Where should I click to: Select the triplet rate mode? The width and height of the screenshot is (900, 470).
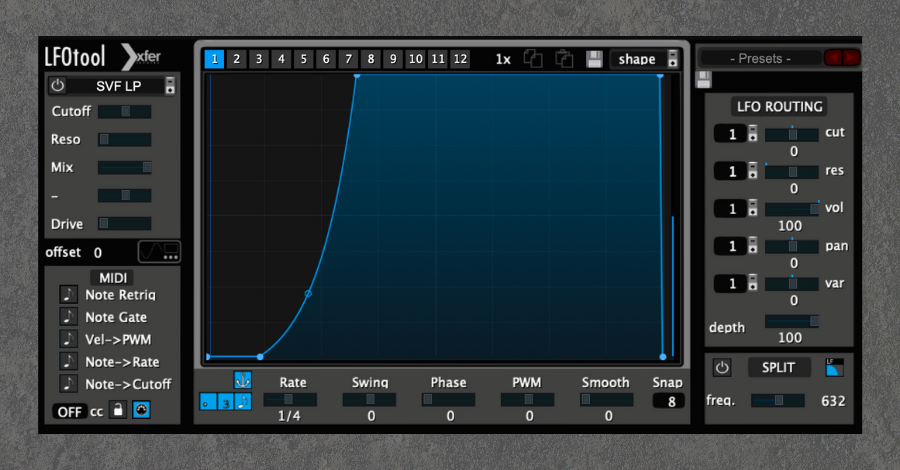pyautogui.click(x=226, y=402)
